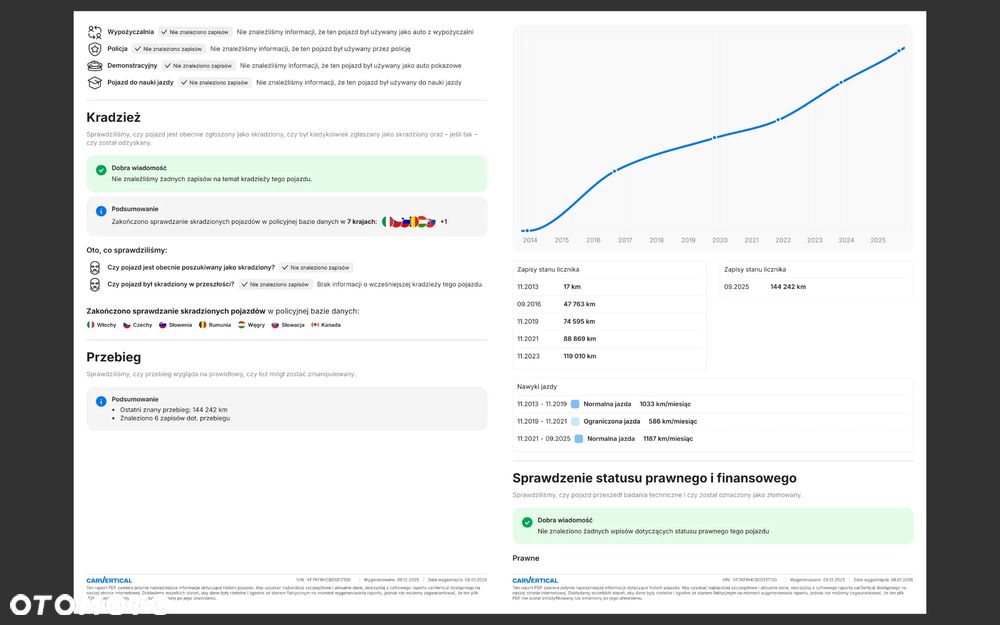This screenshot has height=625, width=1000.
Task: Click 'Nie znaleziono zapisów' badge for past theft
Action: click(x=274, y=284)
